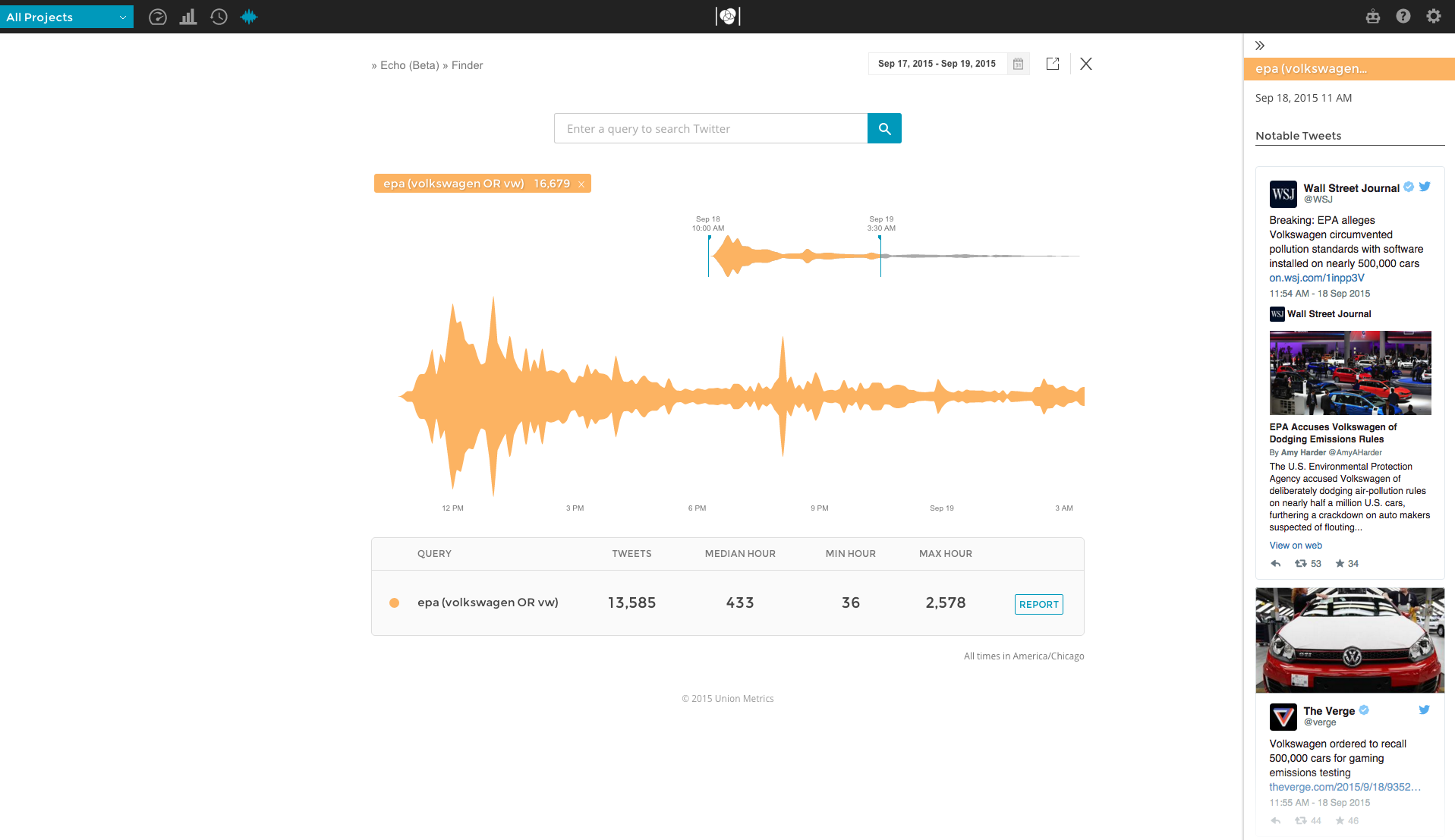Click the 13,585 tweets value
1455x840 pixels.
[x=631, y=602]
